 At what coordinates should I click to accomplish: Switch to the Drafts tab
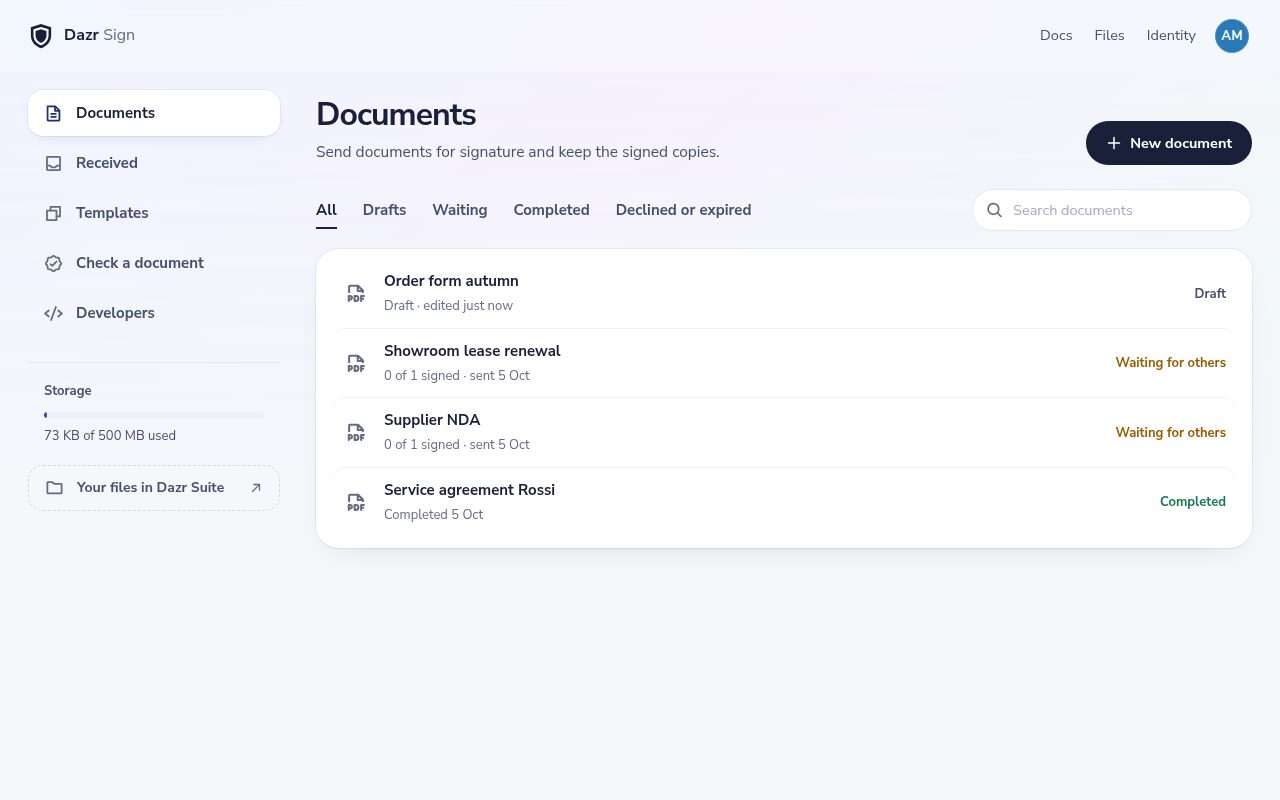pyautogui.click(x=384, y=210)
